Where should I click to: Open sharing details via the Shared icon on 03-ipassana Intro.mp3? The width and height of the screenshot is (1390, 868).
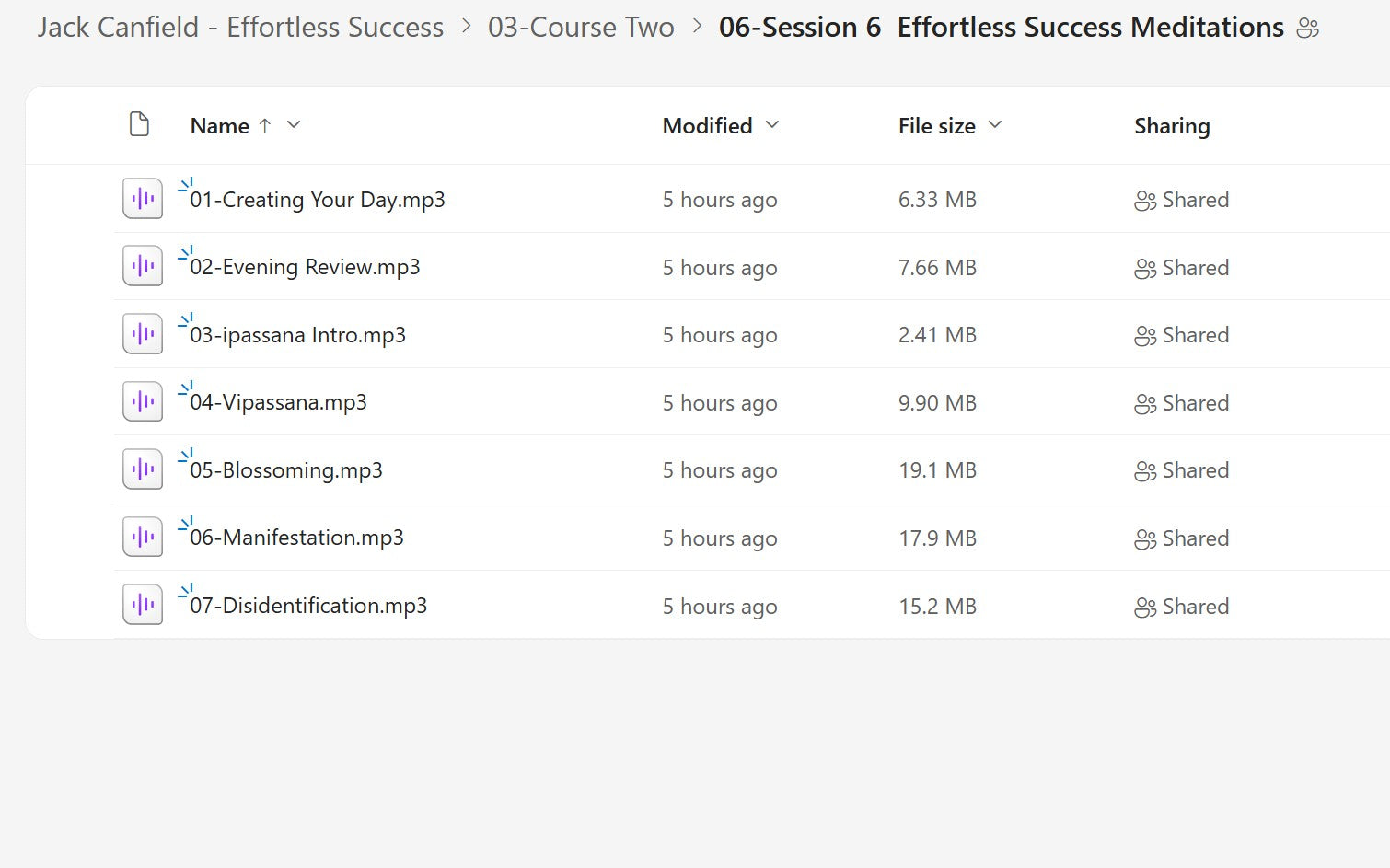point(1144,335)
